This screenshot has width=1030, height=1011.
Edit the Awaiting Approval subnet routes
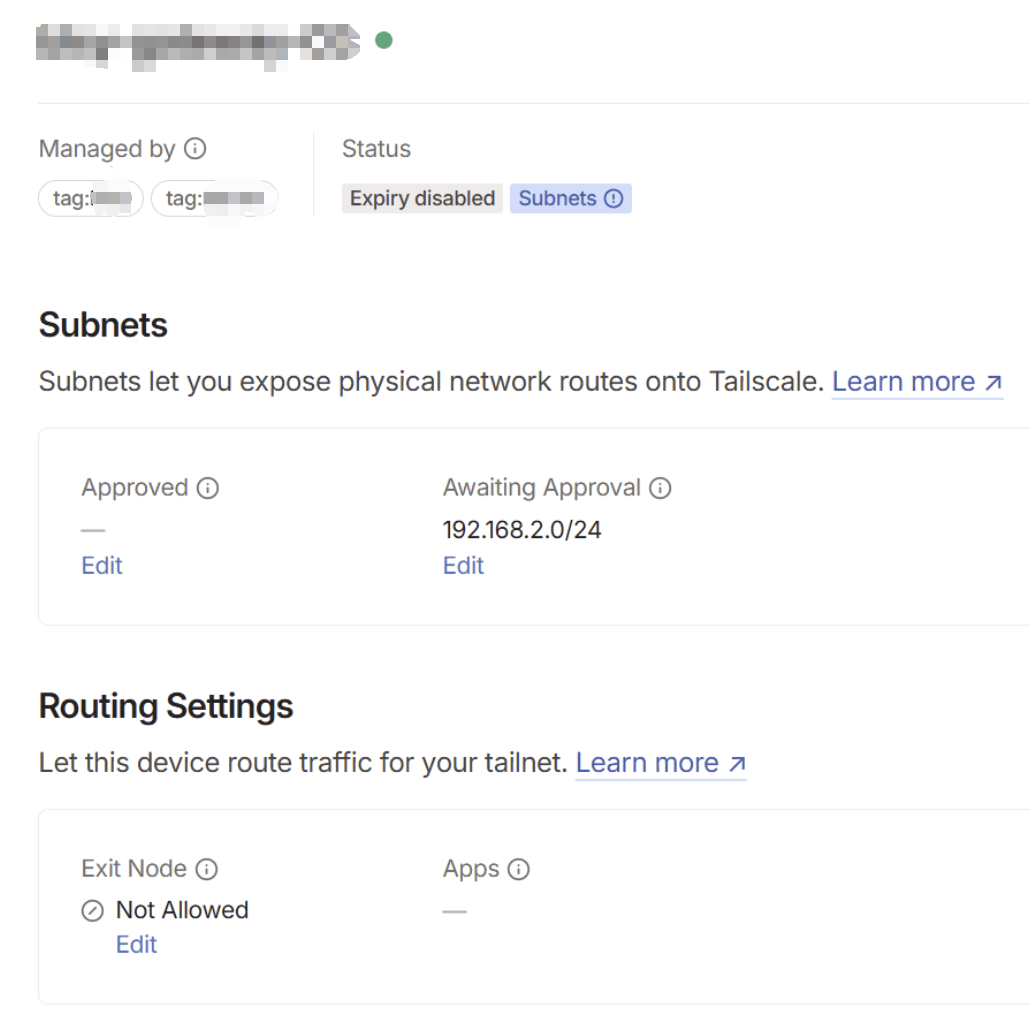coord(463,566)
